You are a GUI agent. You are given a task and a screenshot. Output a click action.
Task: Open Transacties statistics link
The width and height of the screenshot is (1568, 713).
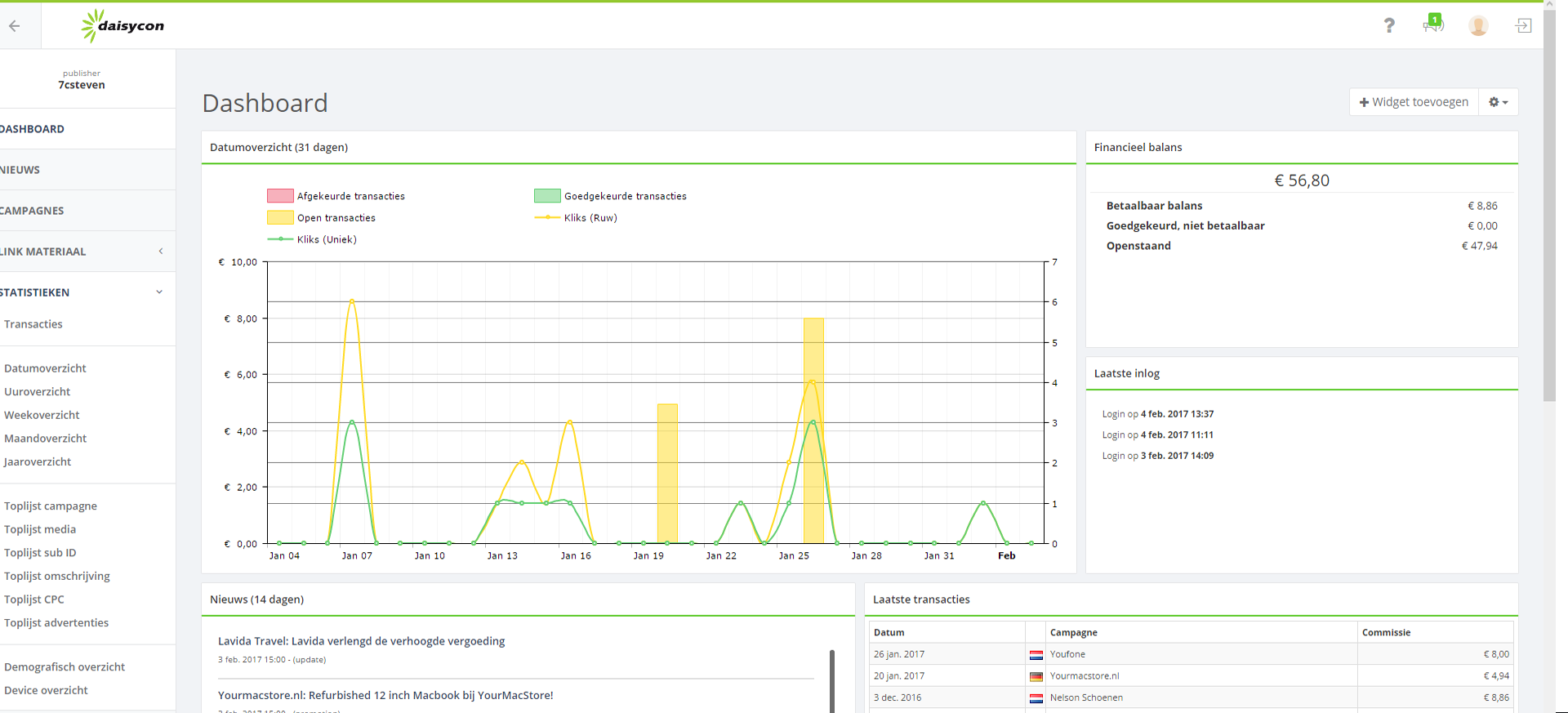click(33, 324)
